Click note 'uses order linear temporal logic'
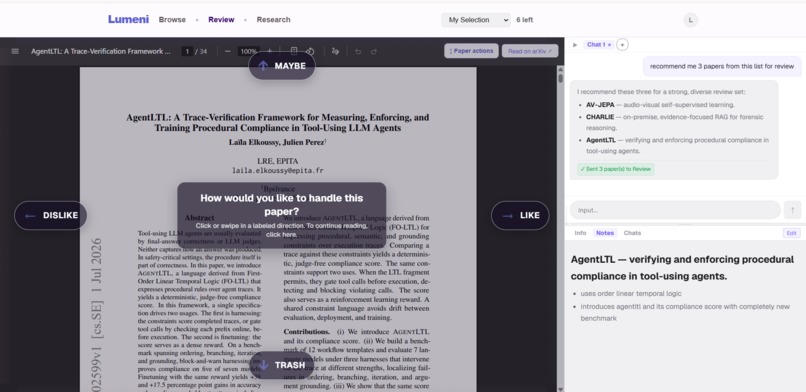Viewport: 806px width, 392px height. point(631,294)
